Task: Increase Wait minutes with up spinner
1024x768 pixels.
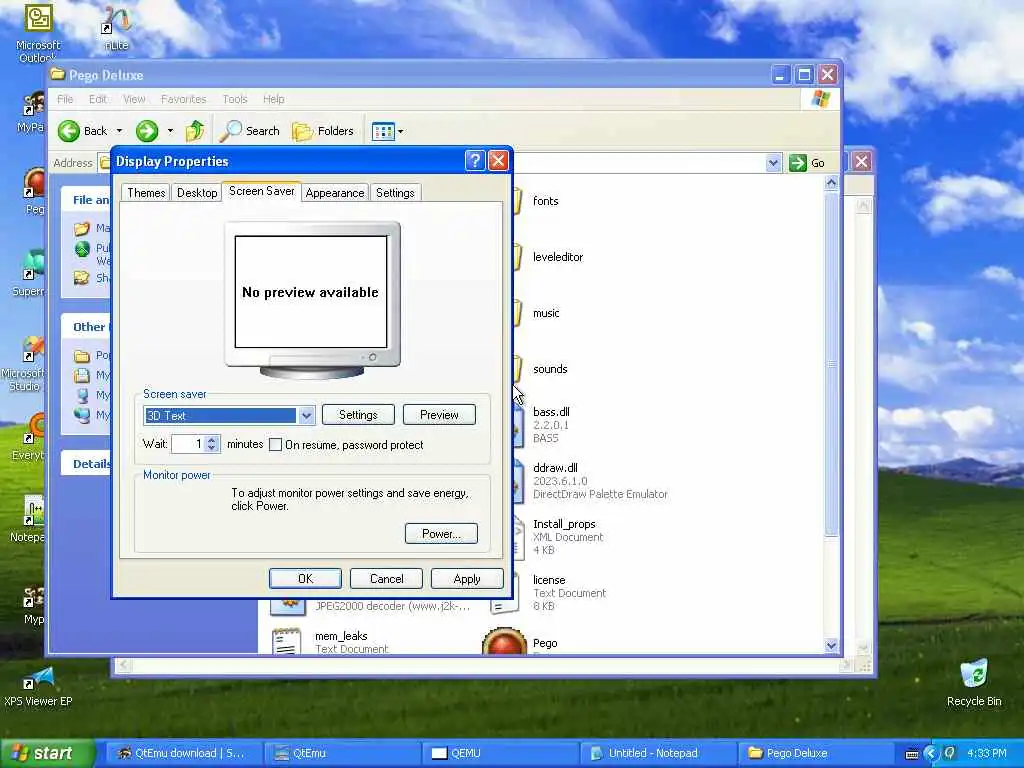Action: click(x=212, y=440)
